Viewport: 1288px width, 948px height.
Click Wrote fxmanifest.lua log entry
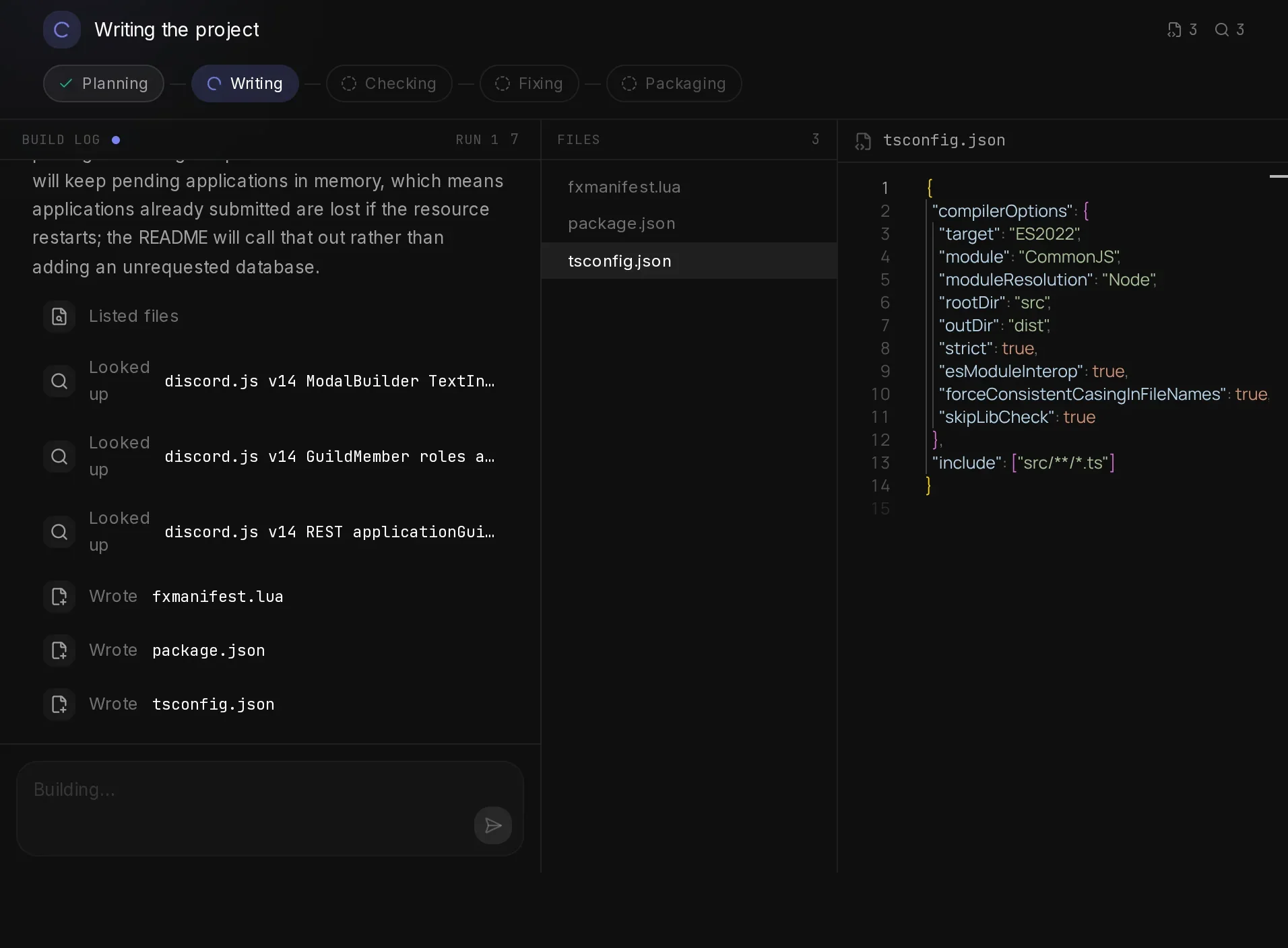(270, 597)
